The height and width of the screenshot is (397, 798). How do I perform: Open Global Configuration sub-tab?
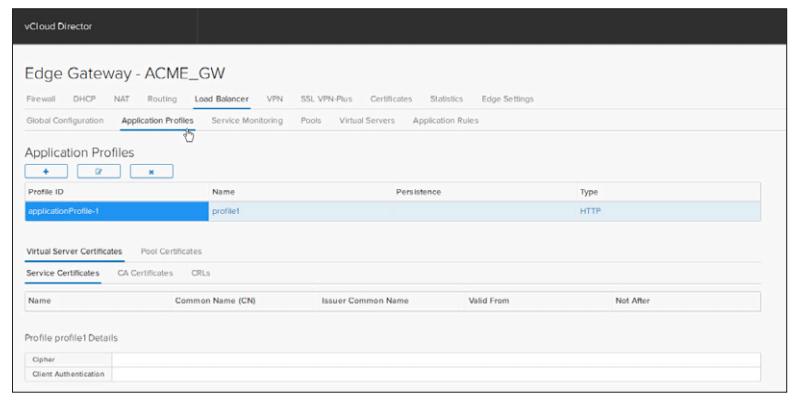click(65, 121)
